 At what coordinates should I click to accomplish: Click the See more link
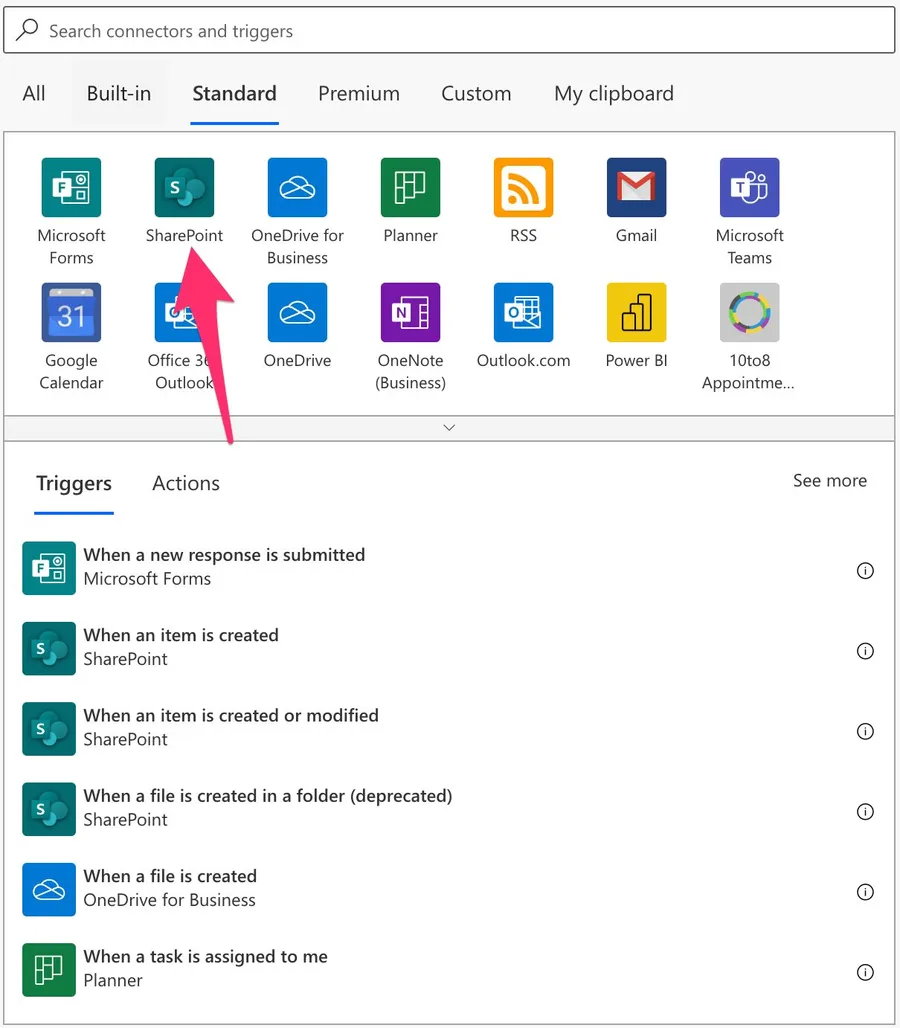[829, 481]
